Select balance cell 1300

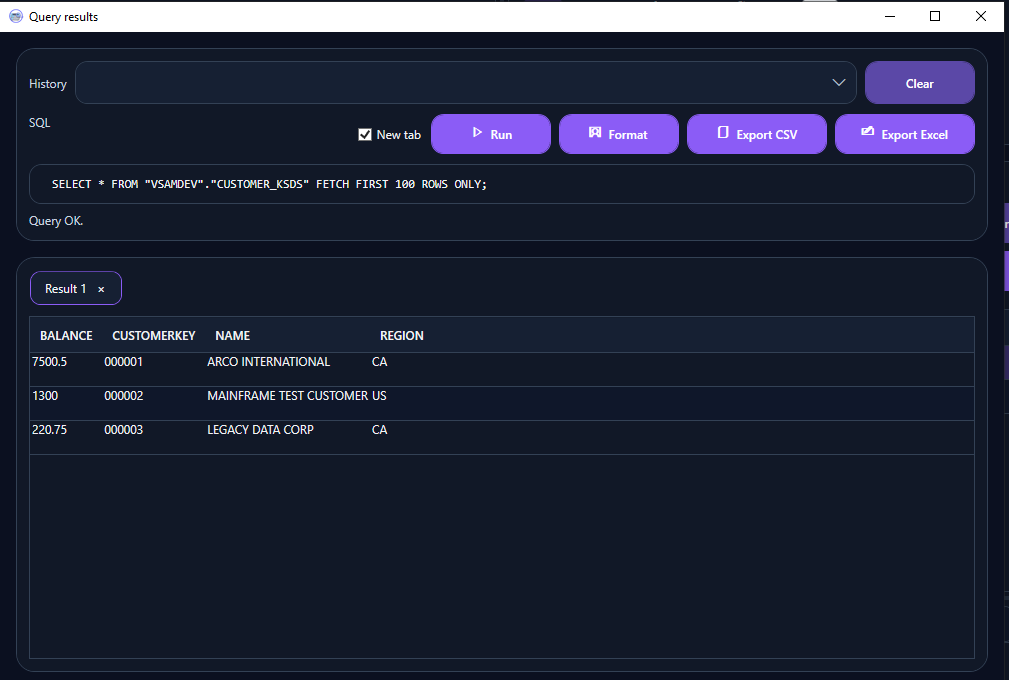(x=45, y=396)
